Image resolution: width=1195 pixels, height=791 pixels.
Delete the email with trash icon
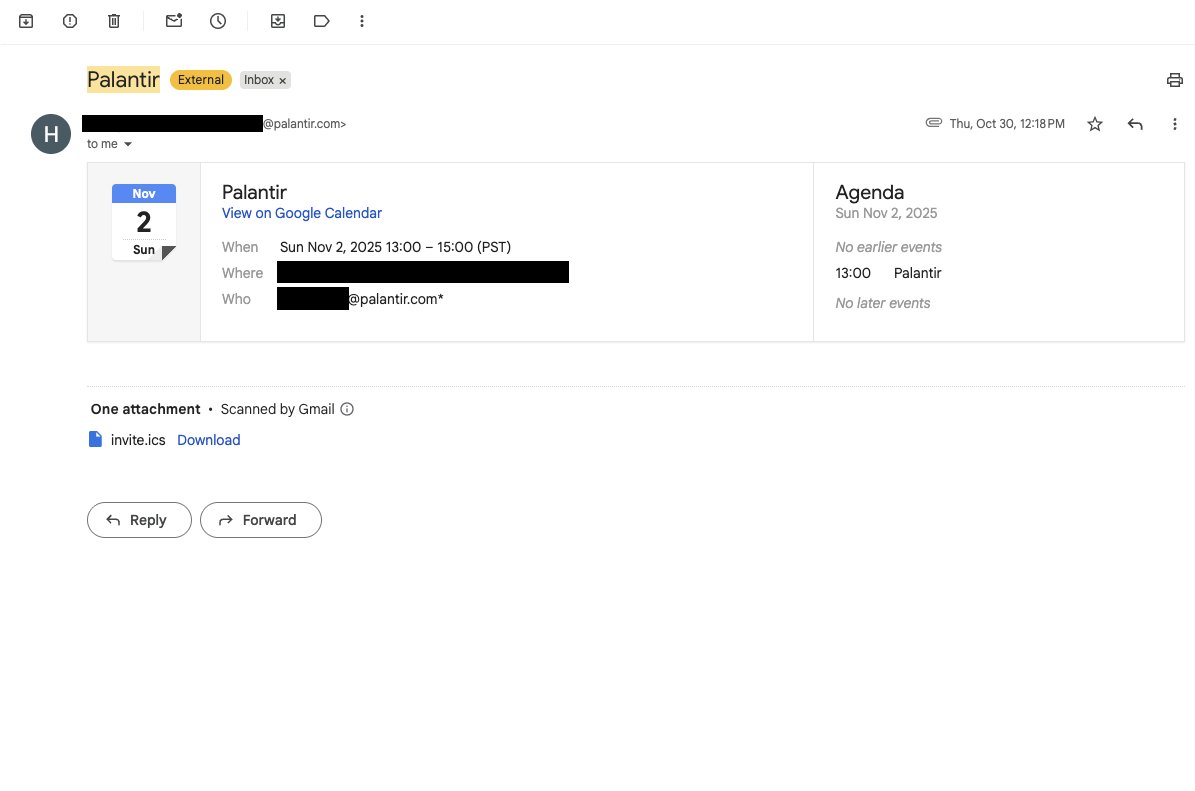click(114, 21)
